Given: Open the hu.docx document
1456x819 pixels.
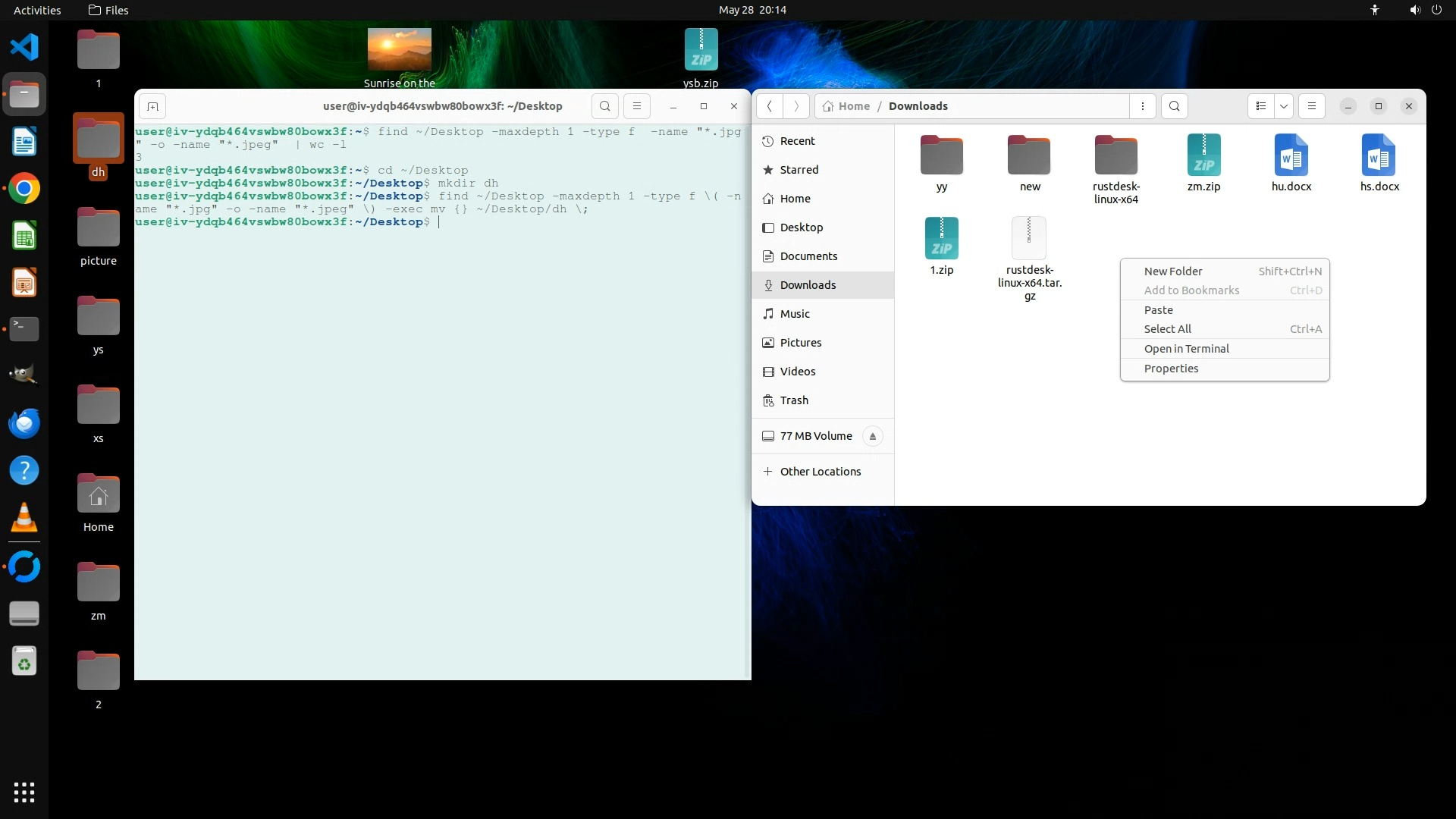Looking at the screenshot, I should pos(1291,163).
